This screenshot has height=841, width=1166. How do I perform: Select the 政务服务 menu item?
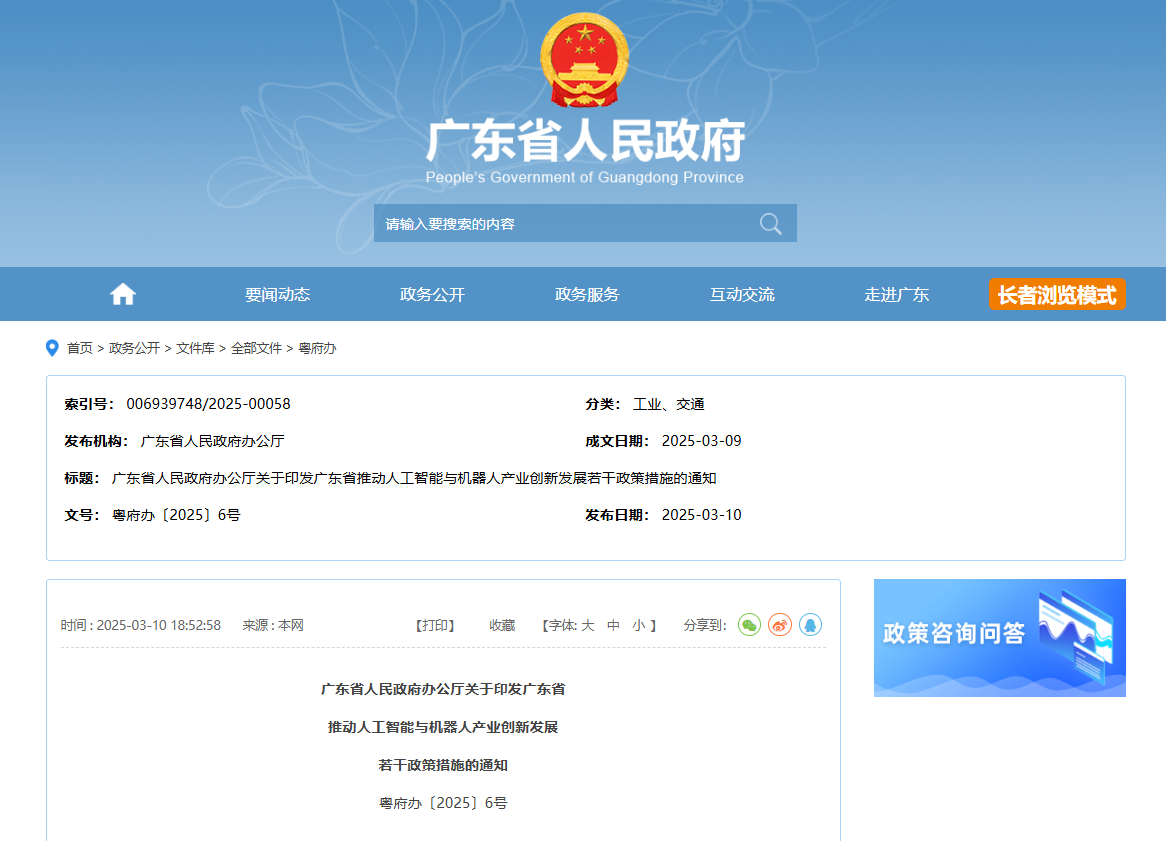click(x=587, y=294)
